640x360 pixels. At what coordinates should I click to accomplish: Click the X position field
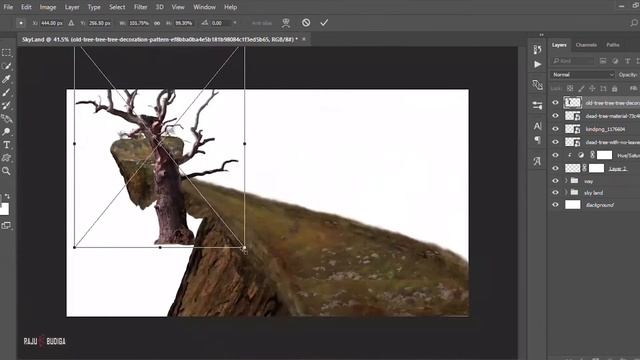(x=51, y=23)
